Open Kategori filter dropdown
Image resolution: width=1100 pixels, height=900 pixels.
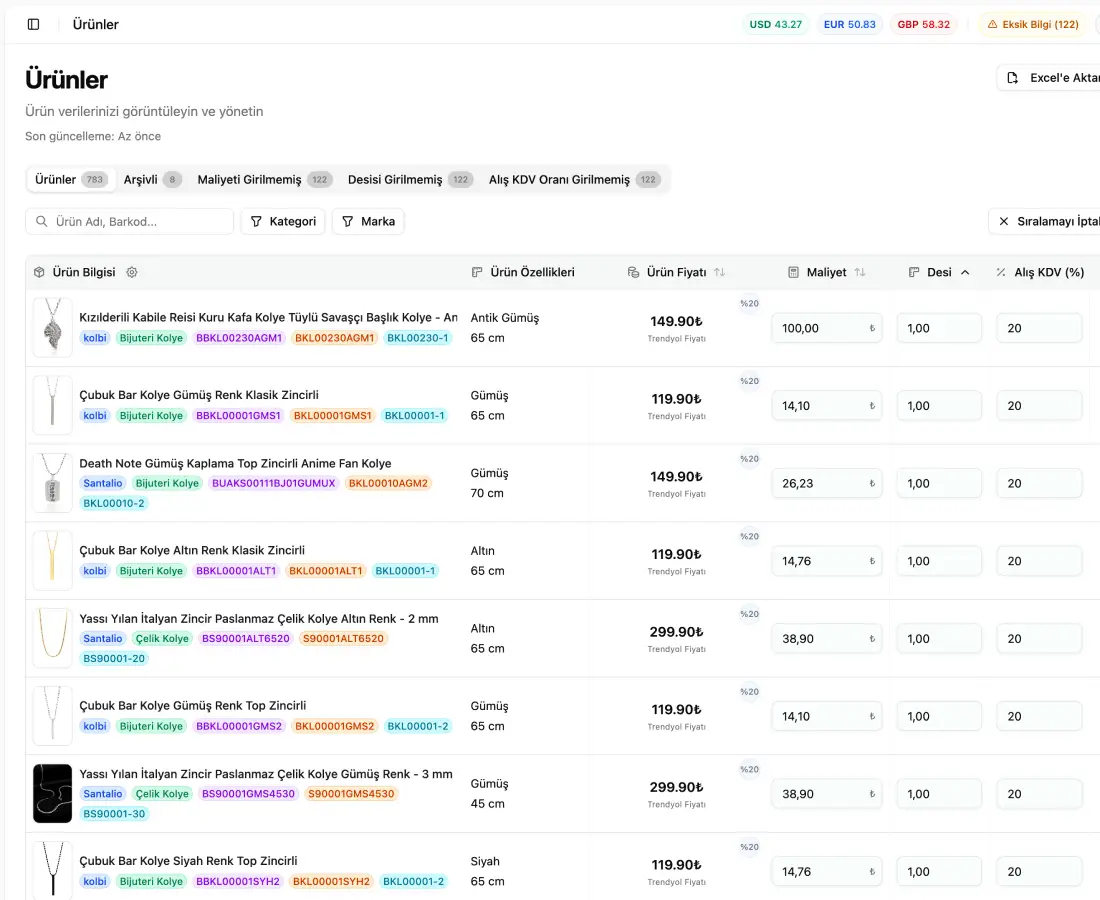click(283, 222)
